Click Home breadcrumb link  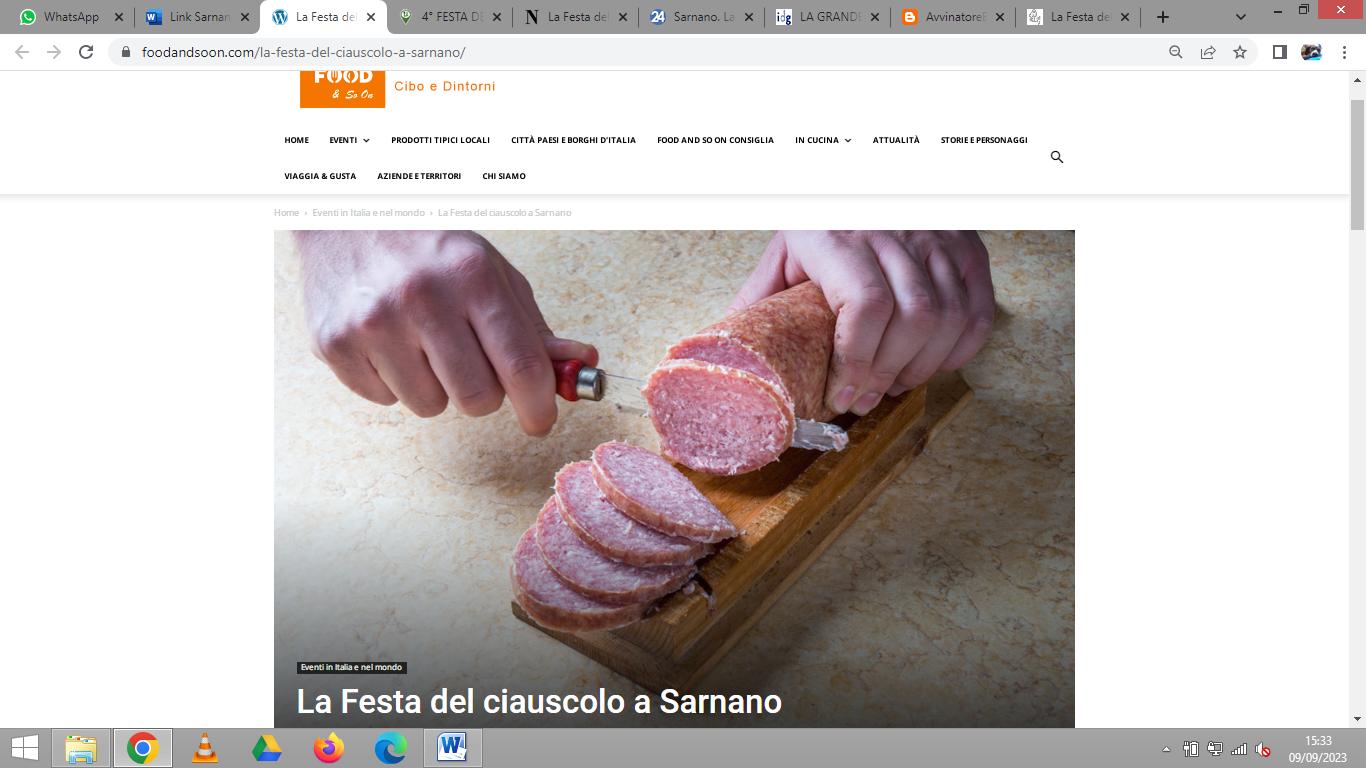pos(286,213)
